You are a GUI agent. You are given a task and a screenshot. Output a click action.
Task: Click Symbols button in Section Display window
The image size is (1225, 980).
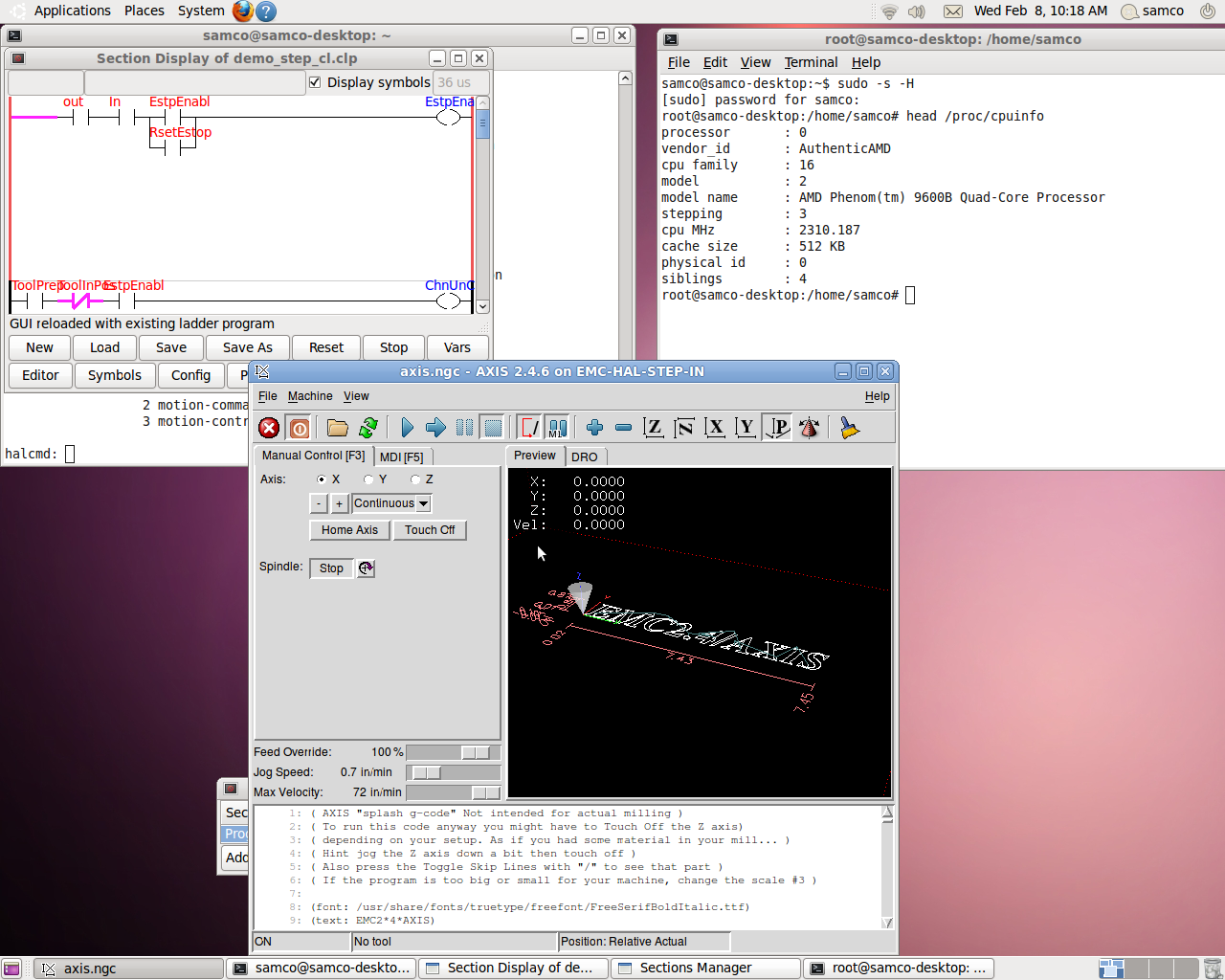(115, 375)
